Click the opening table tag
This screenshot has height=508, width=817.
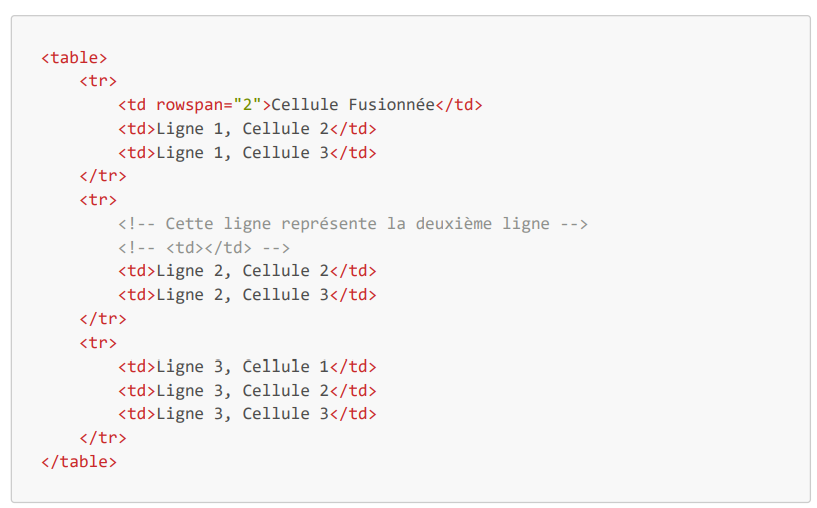(74, 58)
